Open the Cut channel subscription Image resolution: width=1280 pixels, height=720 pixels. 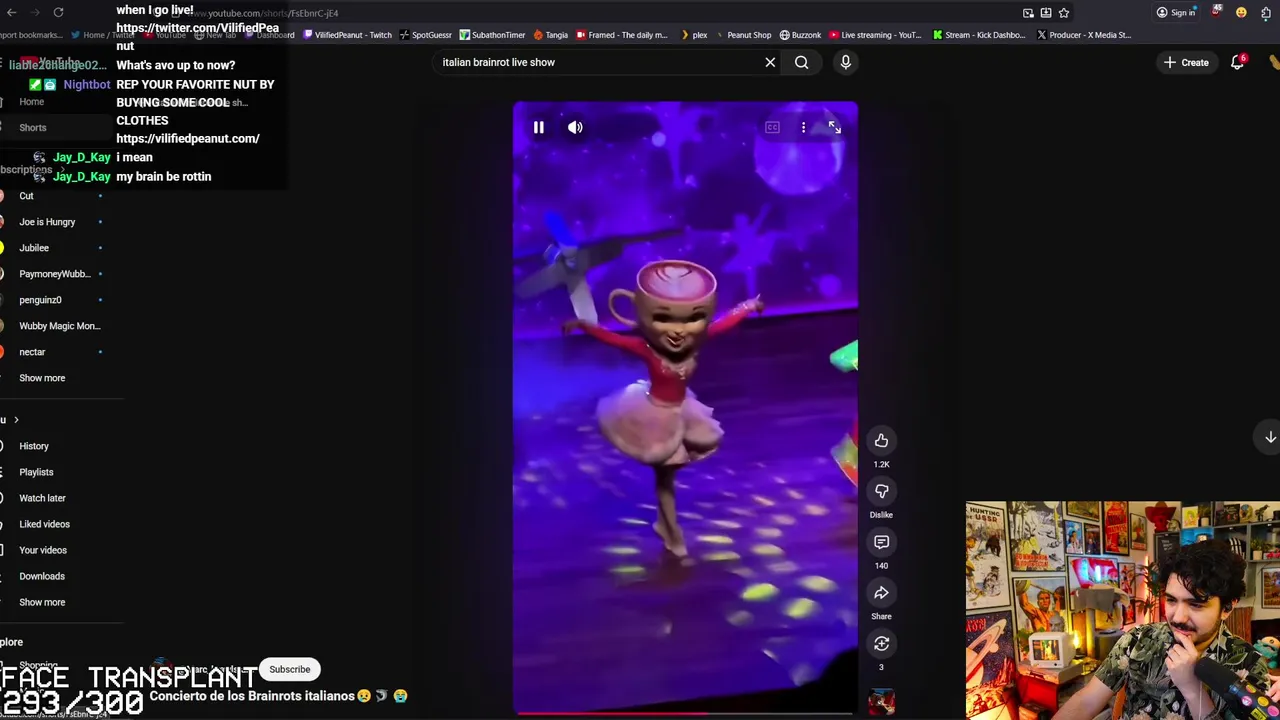[26, 196]
